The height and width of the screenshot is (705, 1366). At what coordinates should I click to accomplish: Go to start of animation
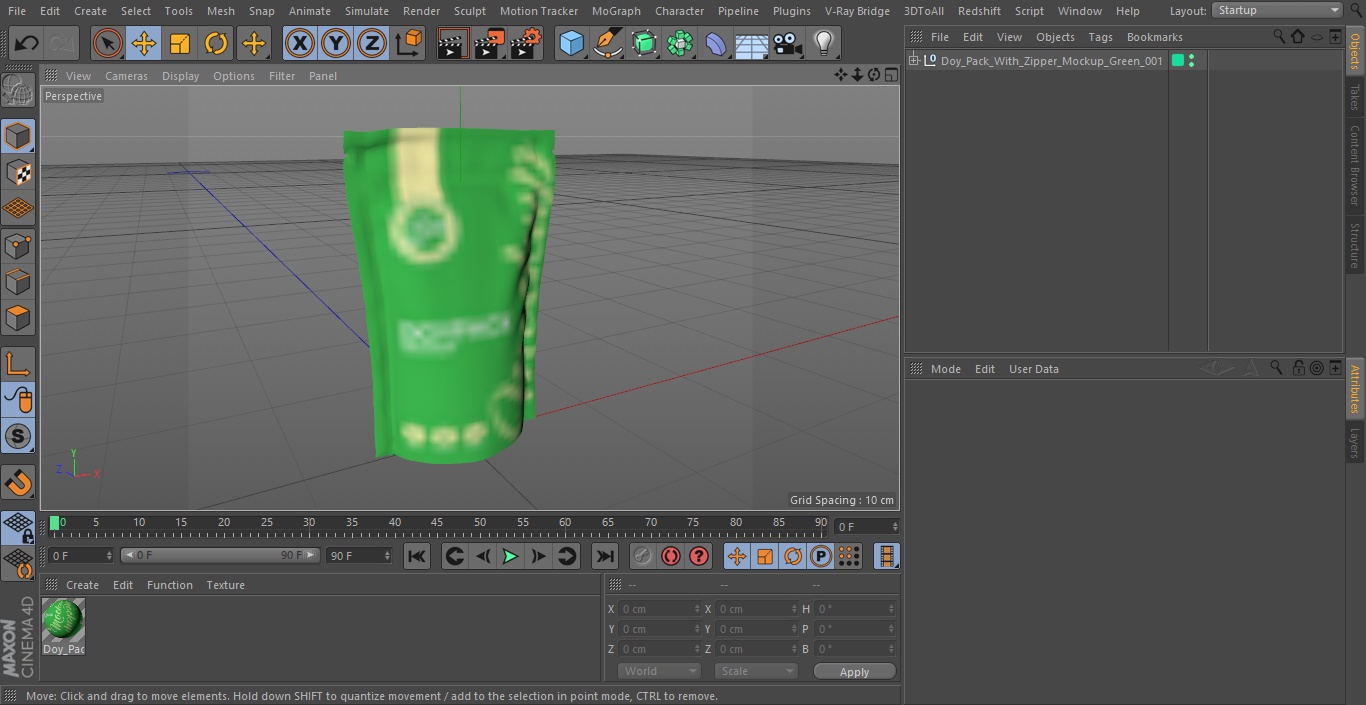coord(417,556)
